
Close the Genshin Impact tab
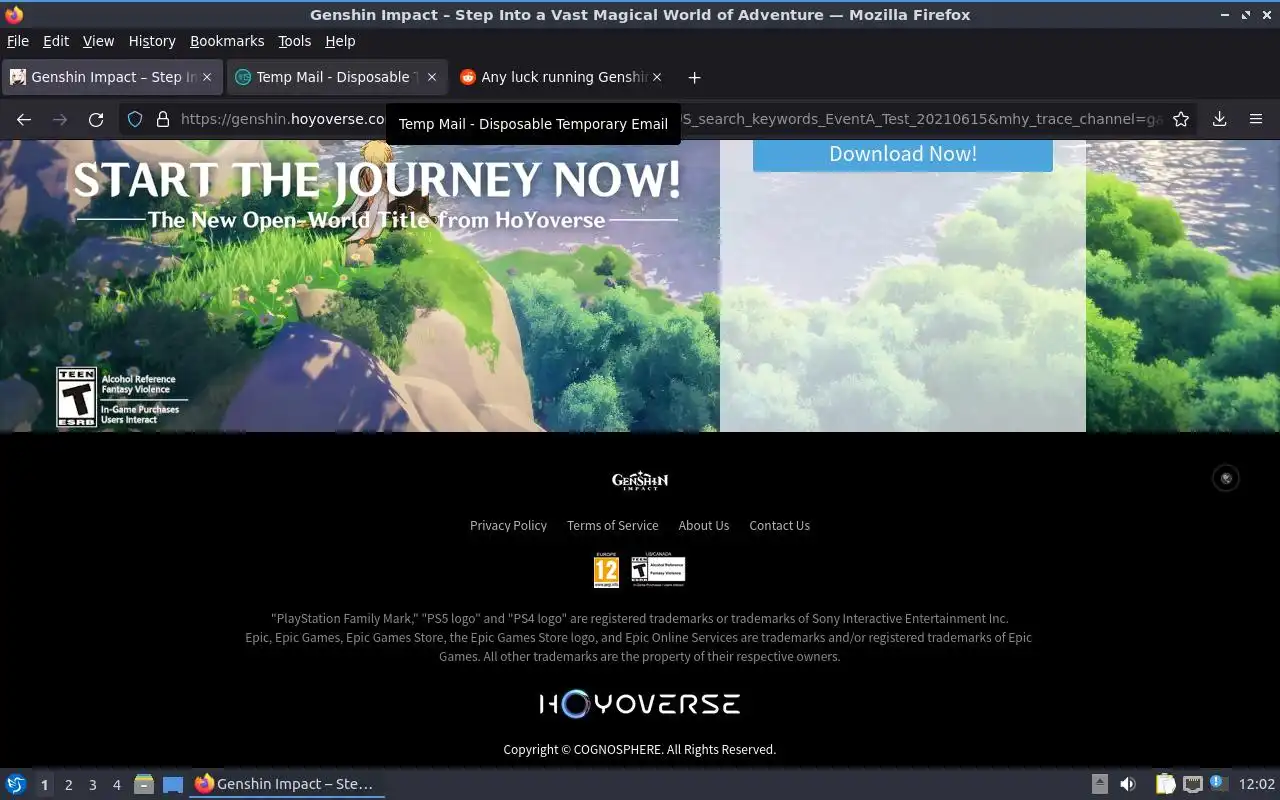(207, 77)
